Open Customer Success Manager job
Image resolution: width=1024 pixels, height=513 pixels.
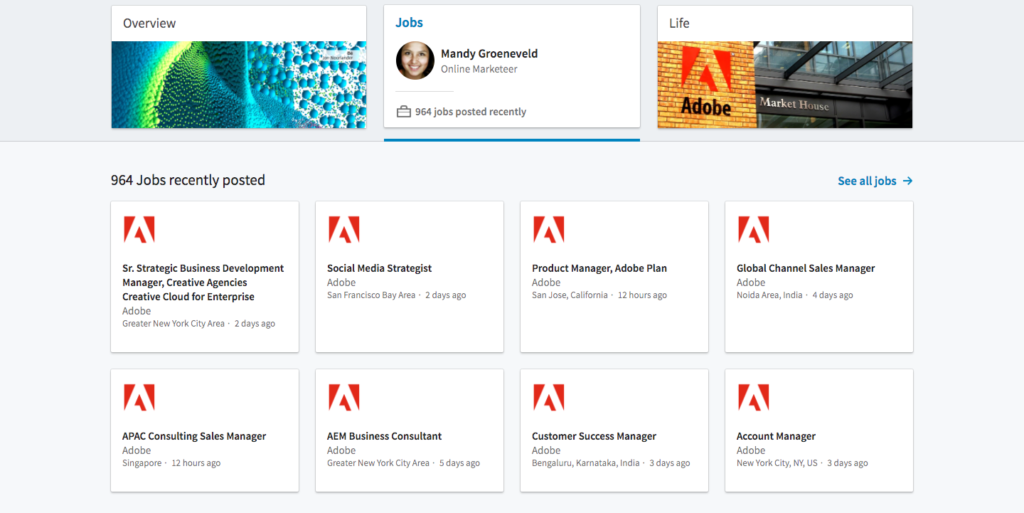pyautogui.click(x=594, y=436)
